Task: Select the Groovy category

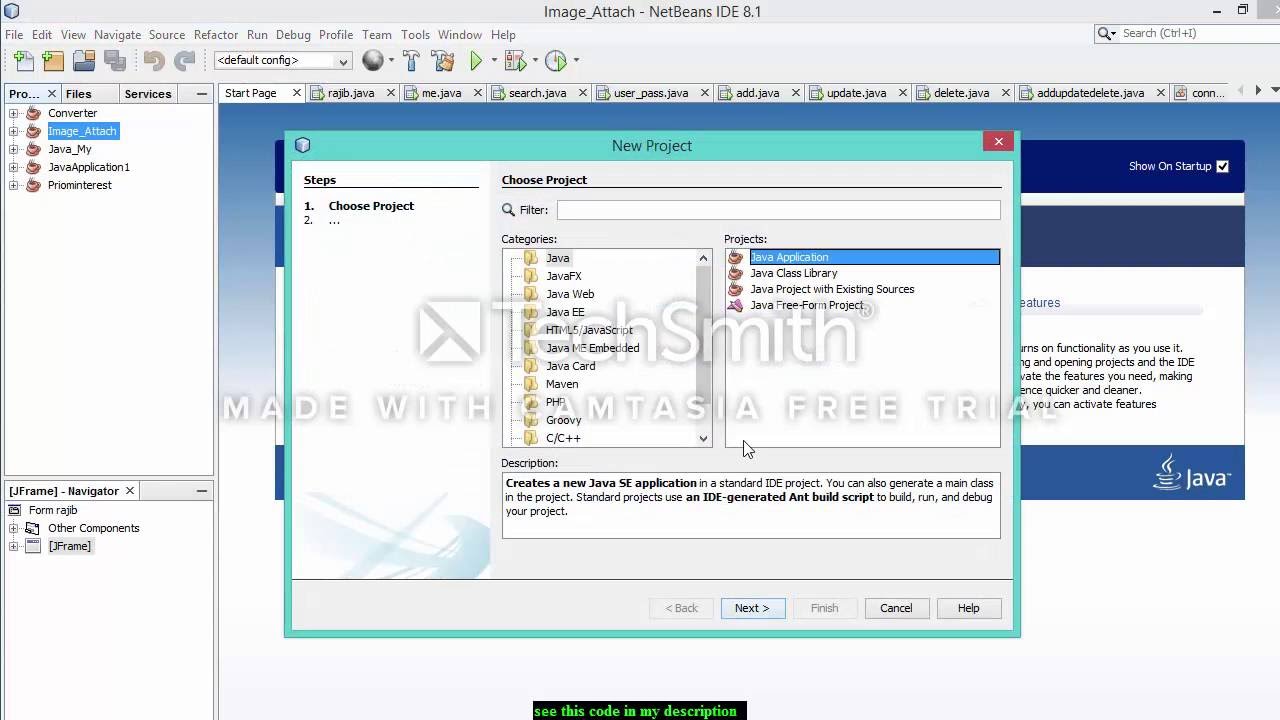Action: 563,420
